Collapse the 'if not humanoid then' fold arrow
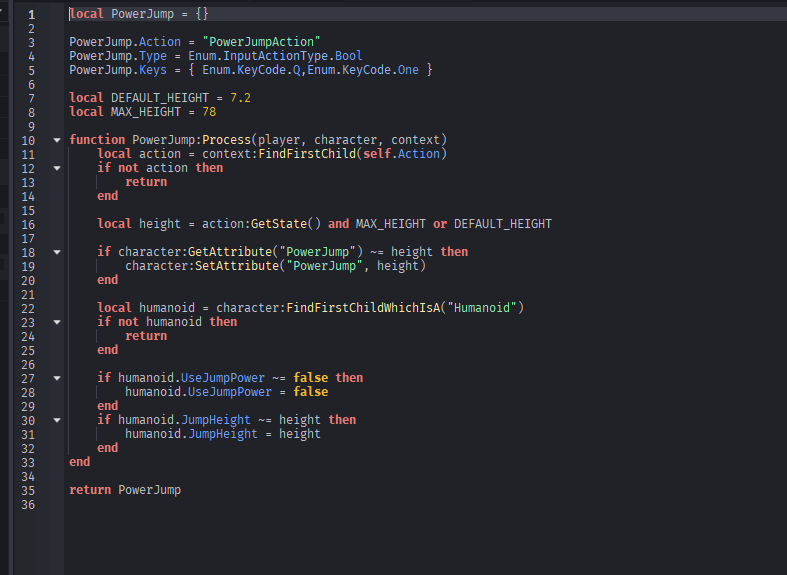Viewport: 787px width, 575px height. (x=57, y=322)
